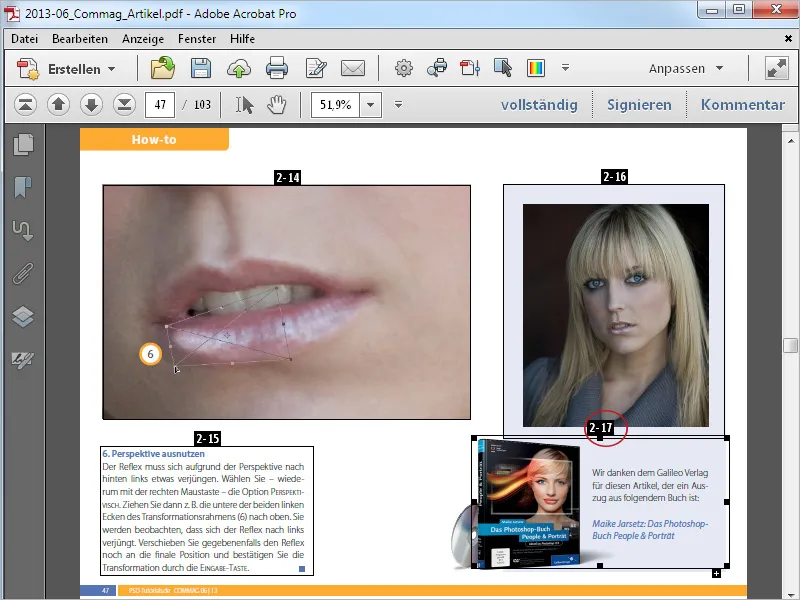This screenshot has width=800, height=600.
Task: Show page thumbnails panel
Action: (23, 144)
